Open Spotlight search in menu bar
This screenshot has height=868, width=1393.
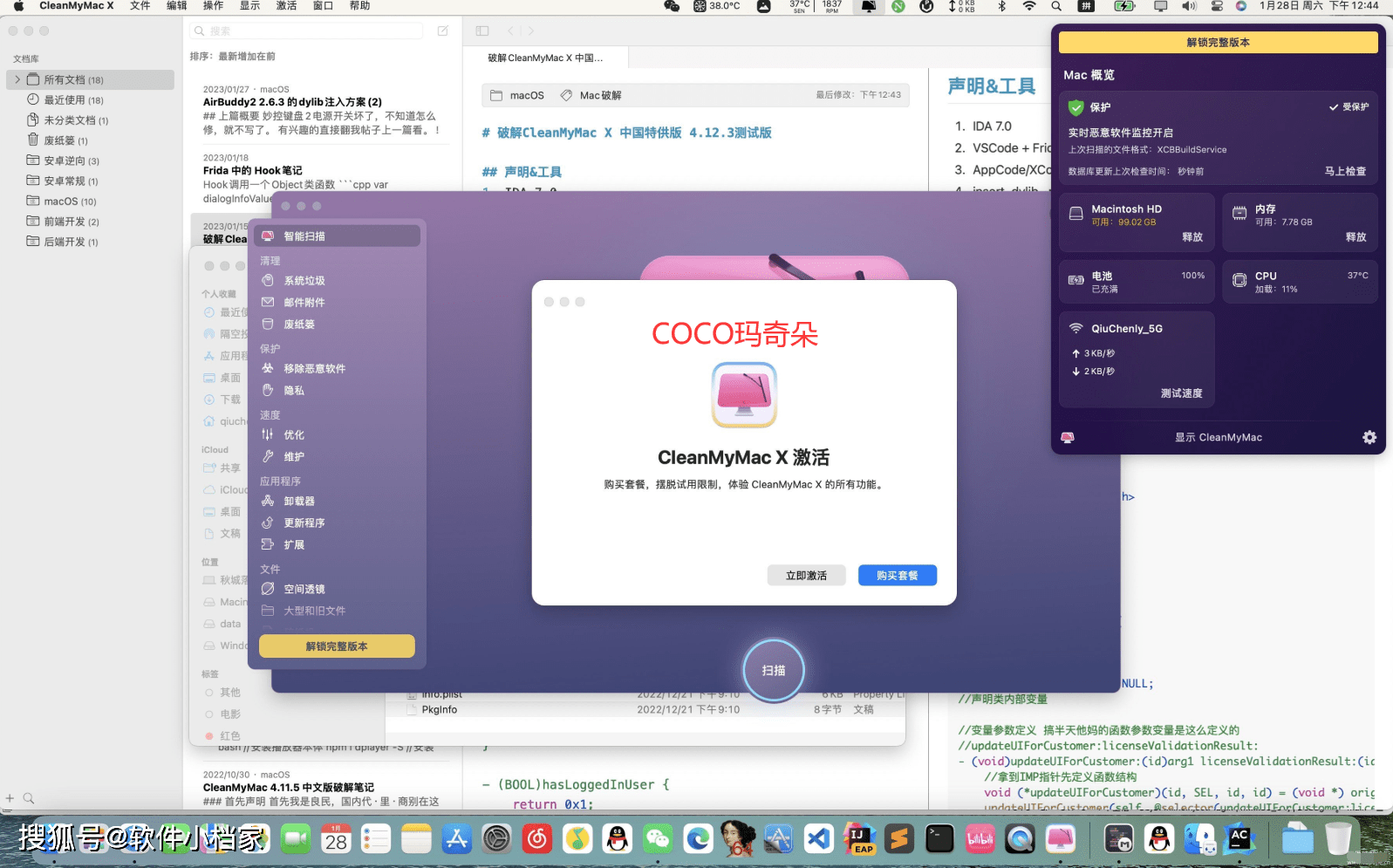1056,6
